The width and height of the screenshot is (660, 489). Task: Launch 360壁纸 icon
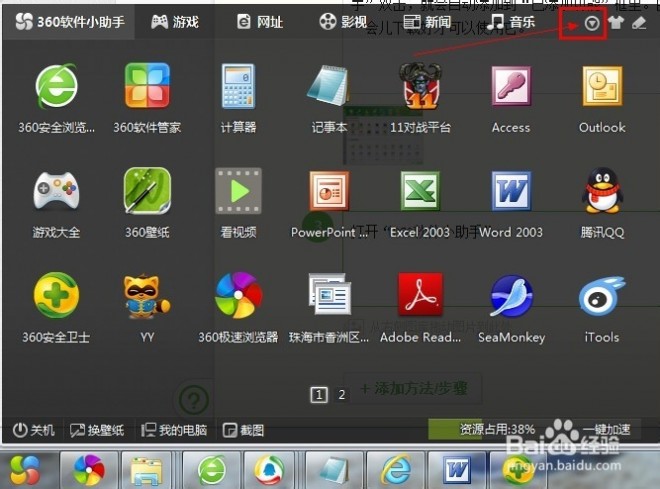147,191
